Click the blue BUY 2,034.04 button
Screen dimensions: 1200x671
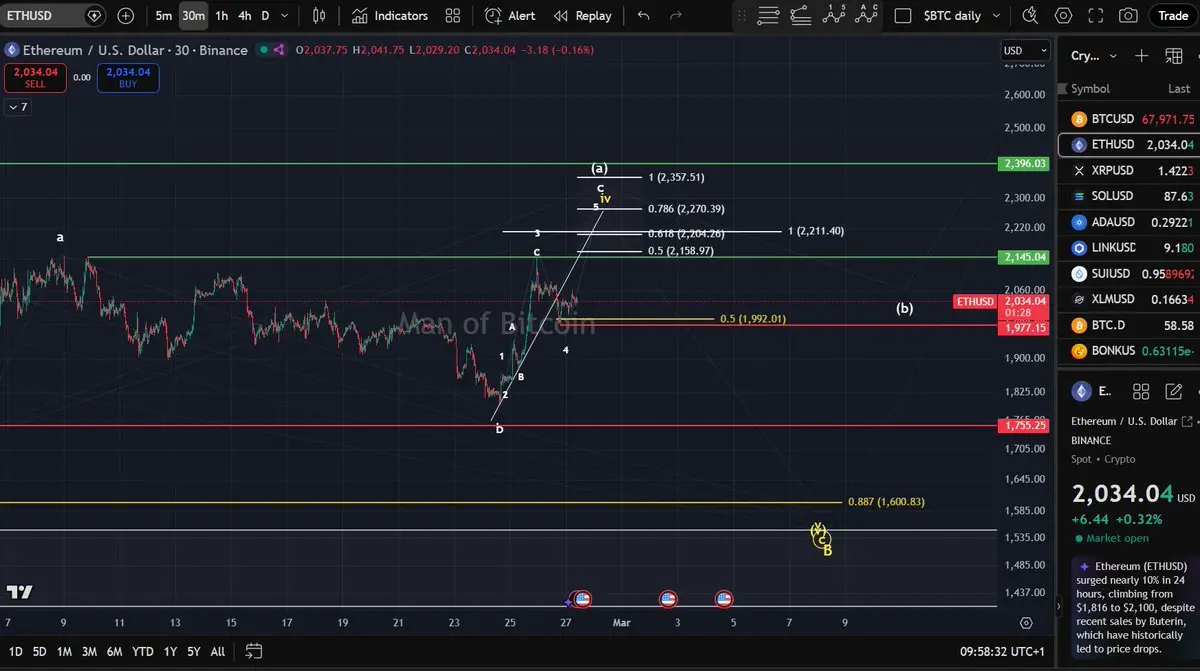(128, 78)
